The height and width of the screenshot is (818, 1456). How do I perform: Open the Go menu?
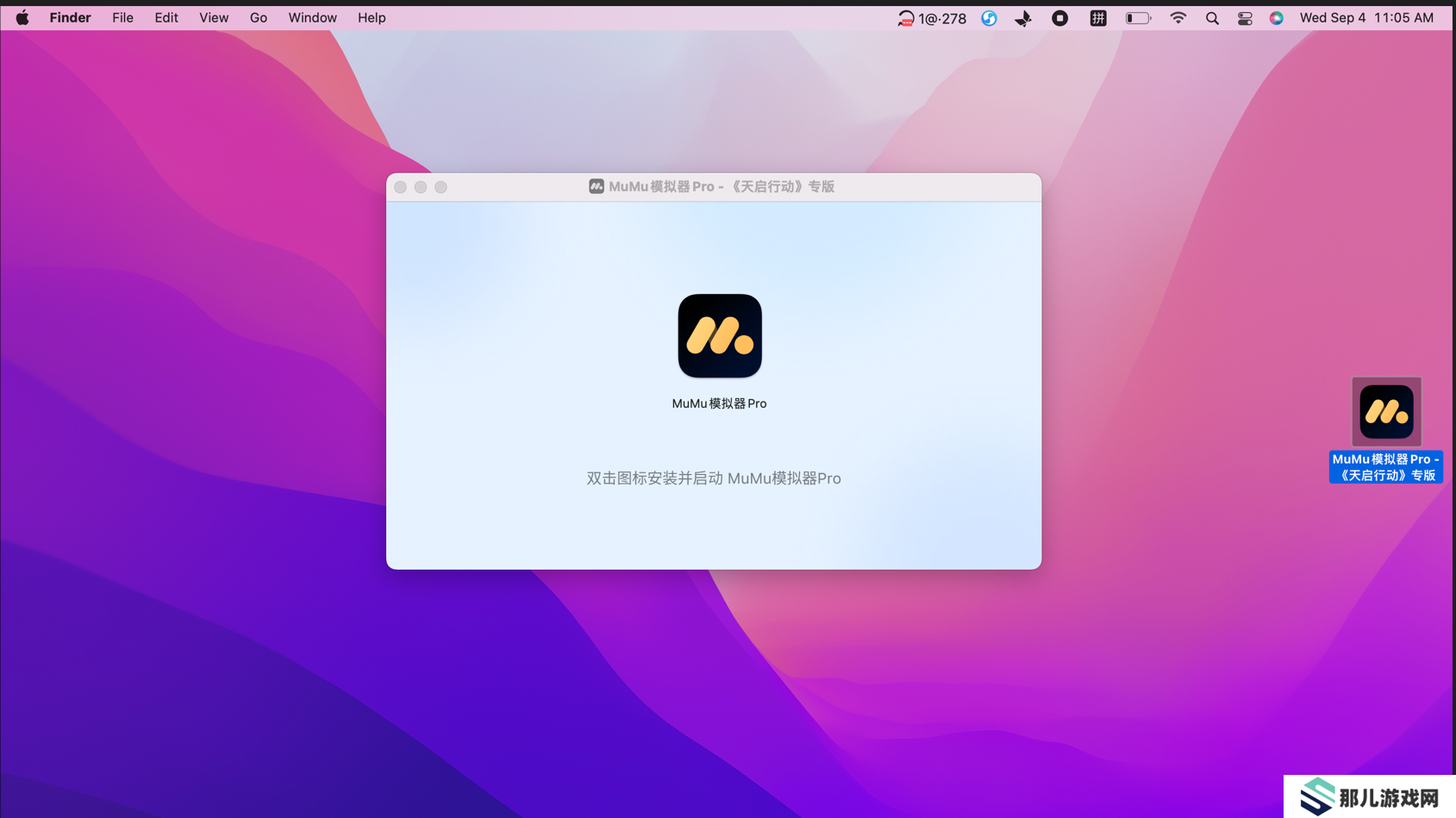259,18
